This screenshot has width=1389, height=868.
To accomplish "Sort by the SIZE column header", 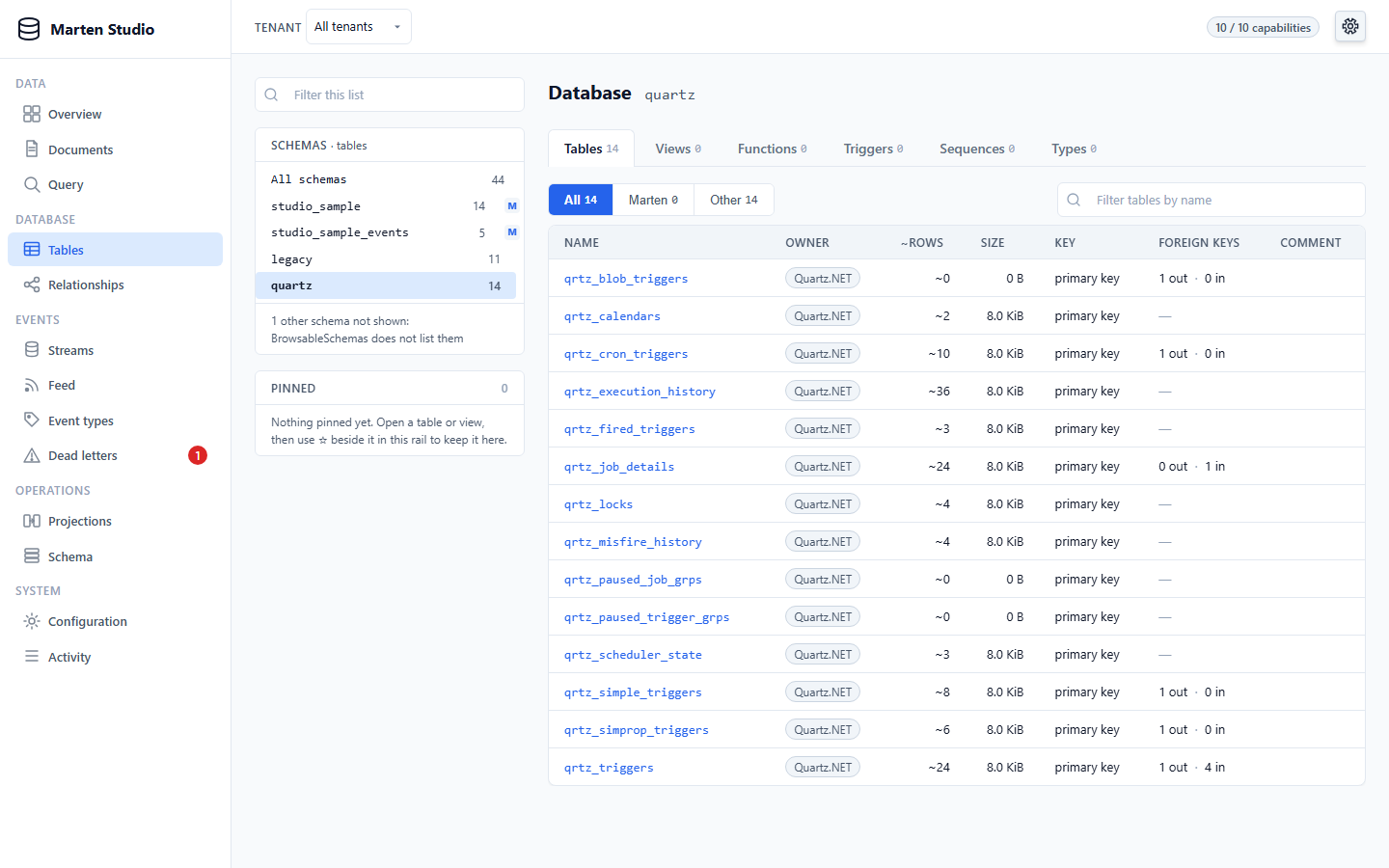I will coord(993,243).
